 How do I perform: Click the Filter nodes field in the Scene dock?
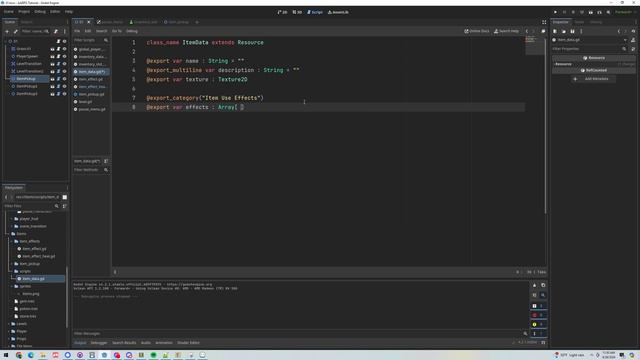35,31
